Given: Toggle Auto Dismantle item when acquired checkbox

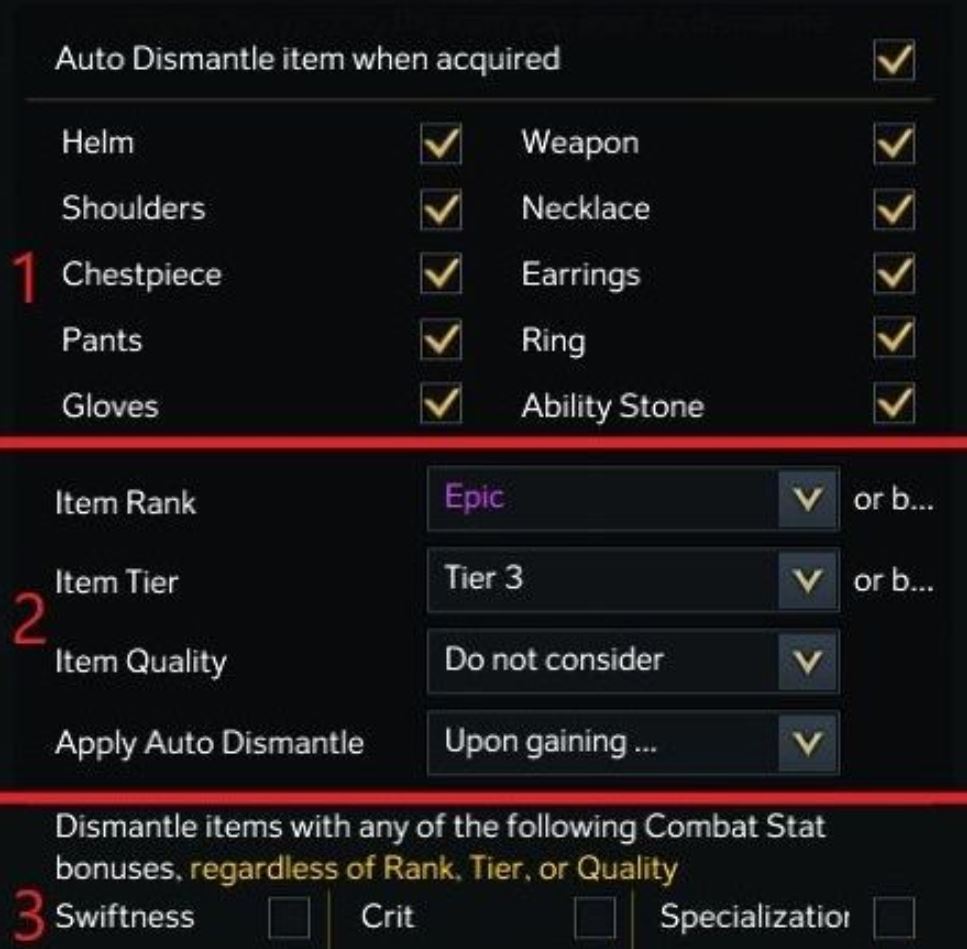Looking at the screenshot, I should point(892,61).
